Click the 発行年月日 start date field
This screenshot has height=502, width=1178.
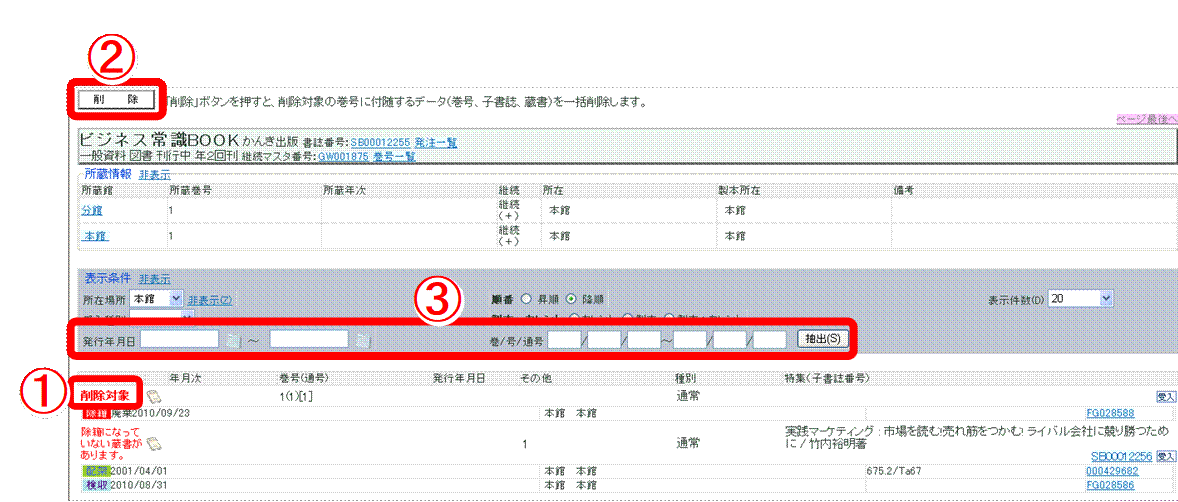180,340
